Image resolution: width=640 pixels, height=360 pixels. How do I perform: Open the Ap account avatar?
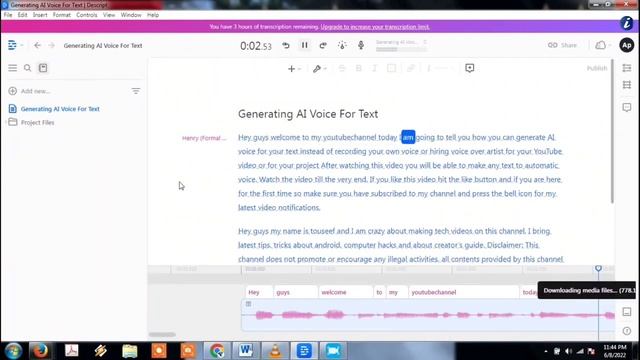[x=627, y=45]
